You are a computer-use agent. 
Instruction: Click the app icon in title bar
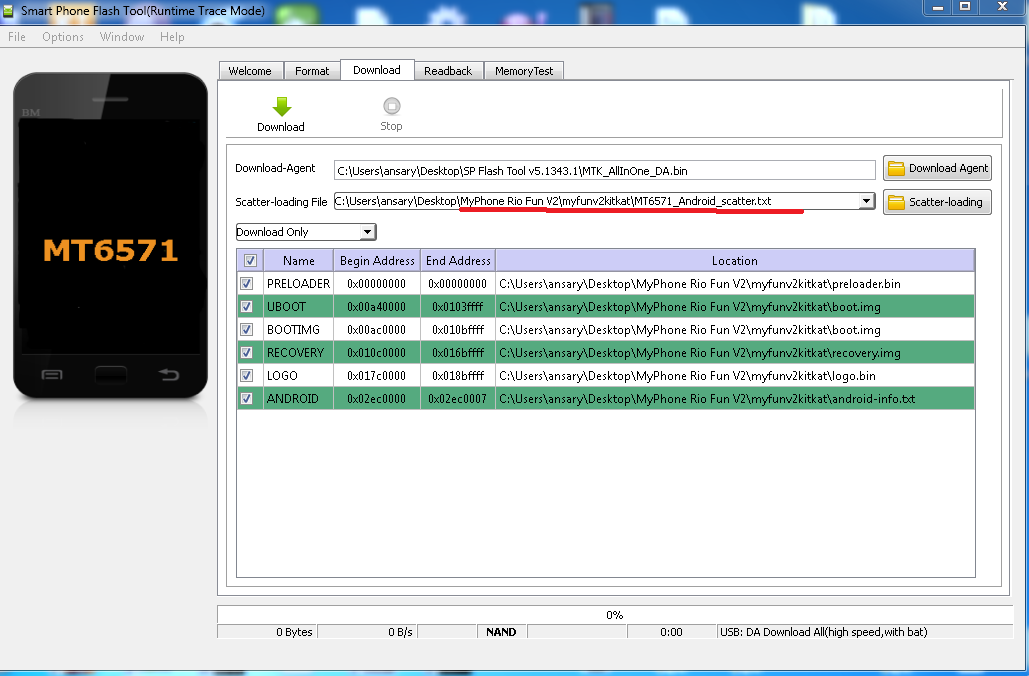[x=9, y=11]
